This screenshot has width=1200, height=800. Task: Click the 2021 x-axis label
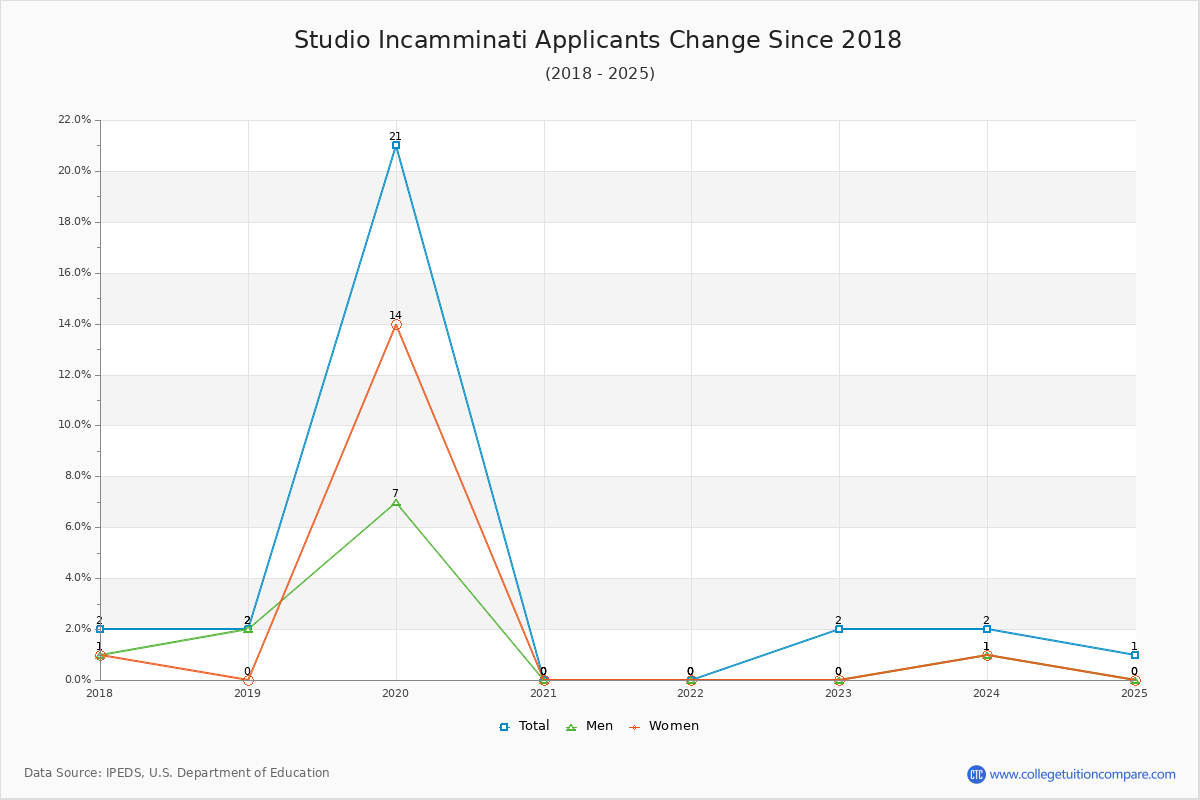click(x=543, y=693)
